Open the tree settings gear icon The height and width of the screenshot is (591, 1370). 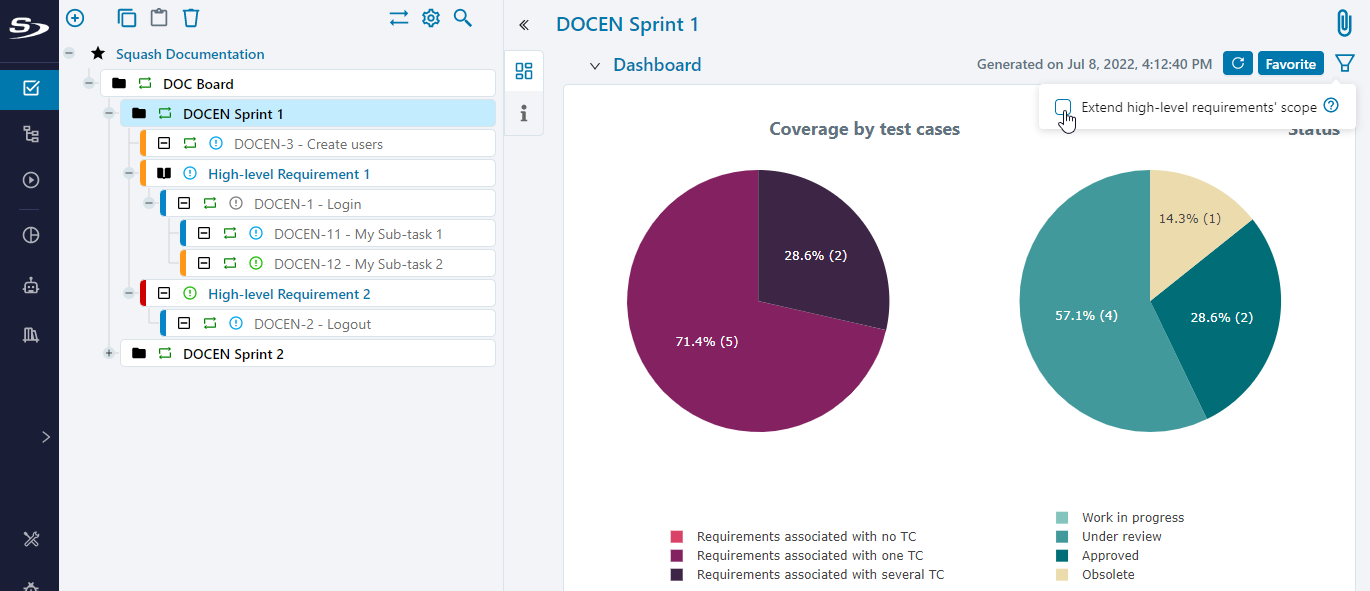431,18
